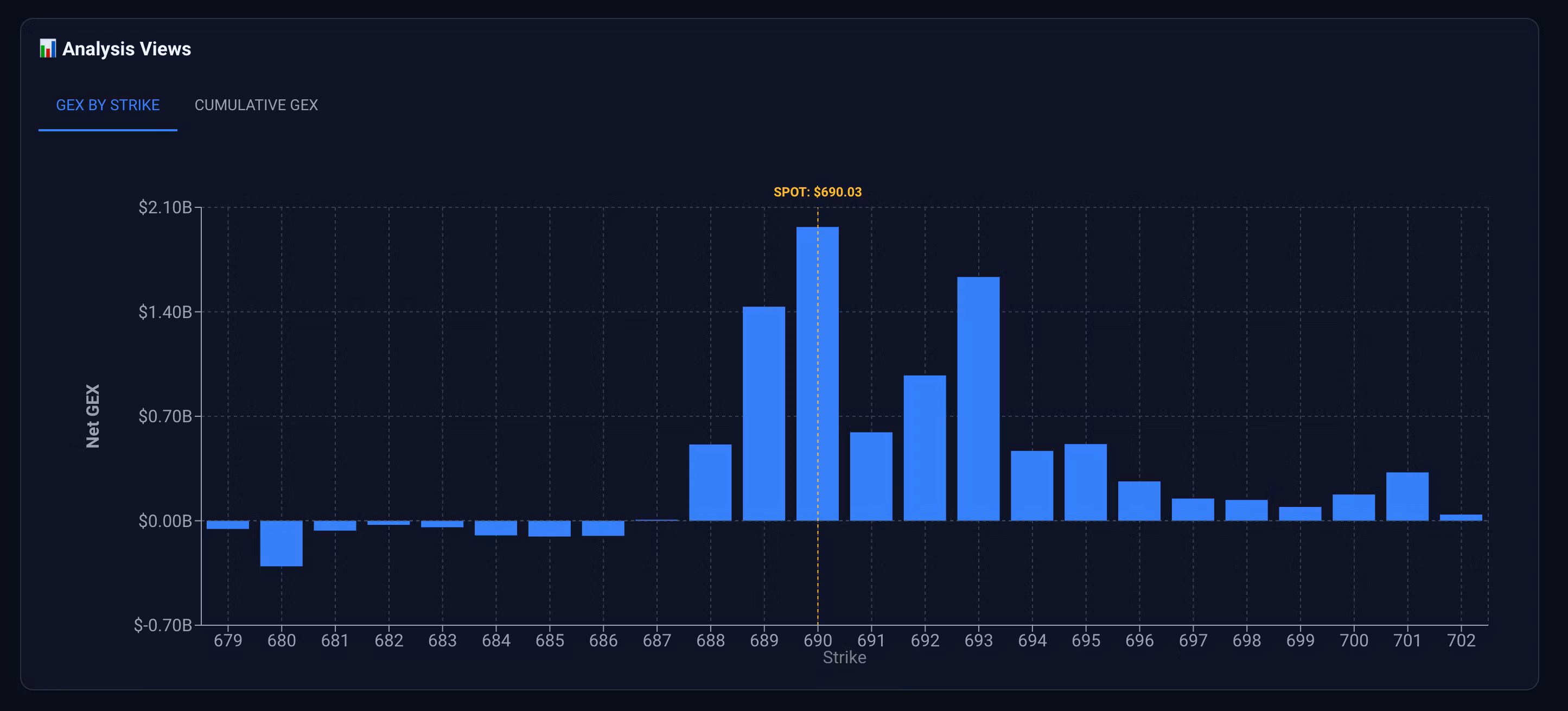The width and height of the screenshot is (1568, 711).
Task: Click the Net GEX axis title
Action: (93, 416)
